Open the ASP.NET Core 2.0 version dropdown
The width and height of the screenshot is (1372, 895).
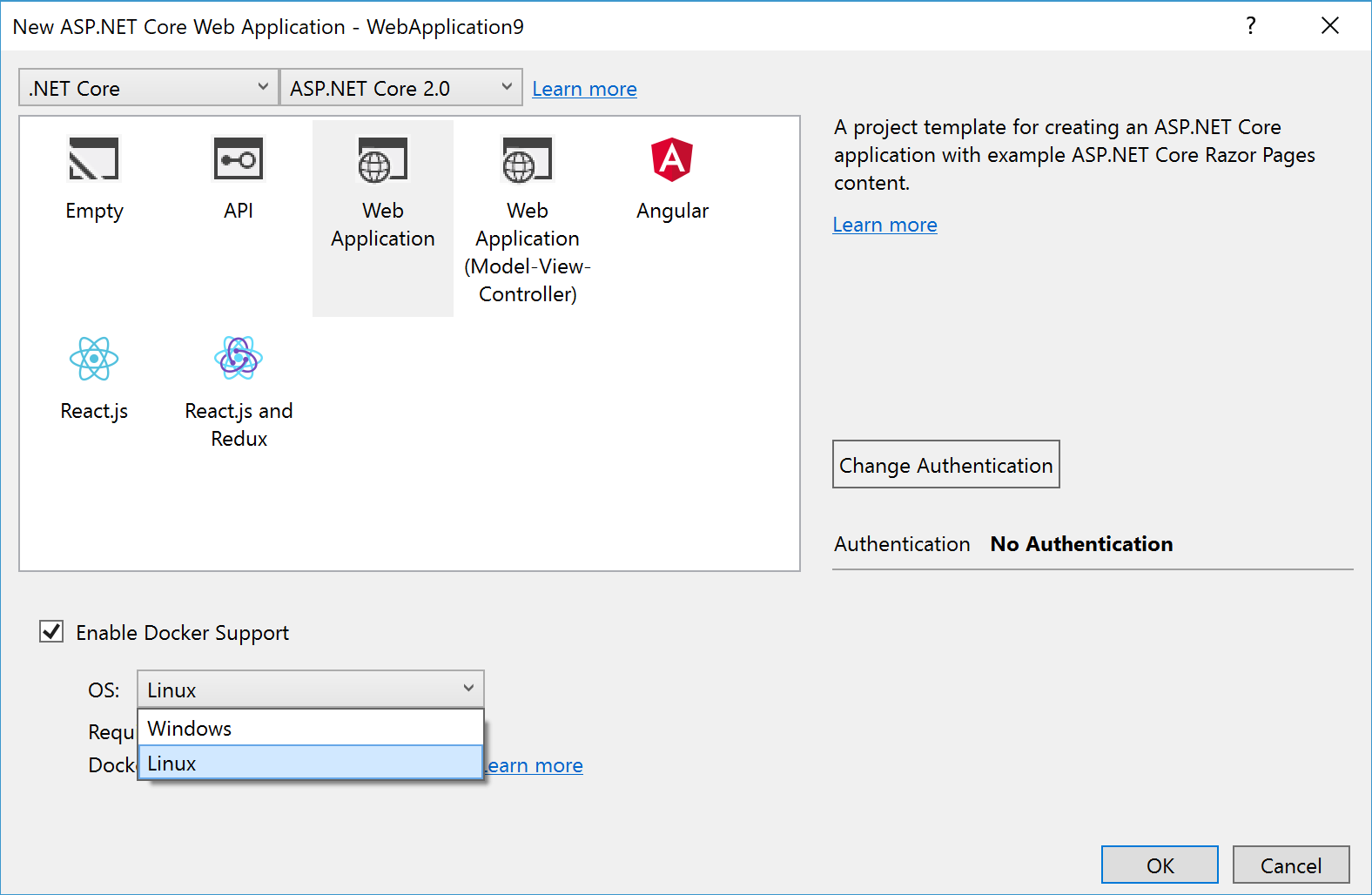click(x=401, y=88)
